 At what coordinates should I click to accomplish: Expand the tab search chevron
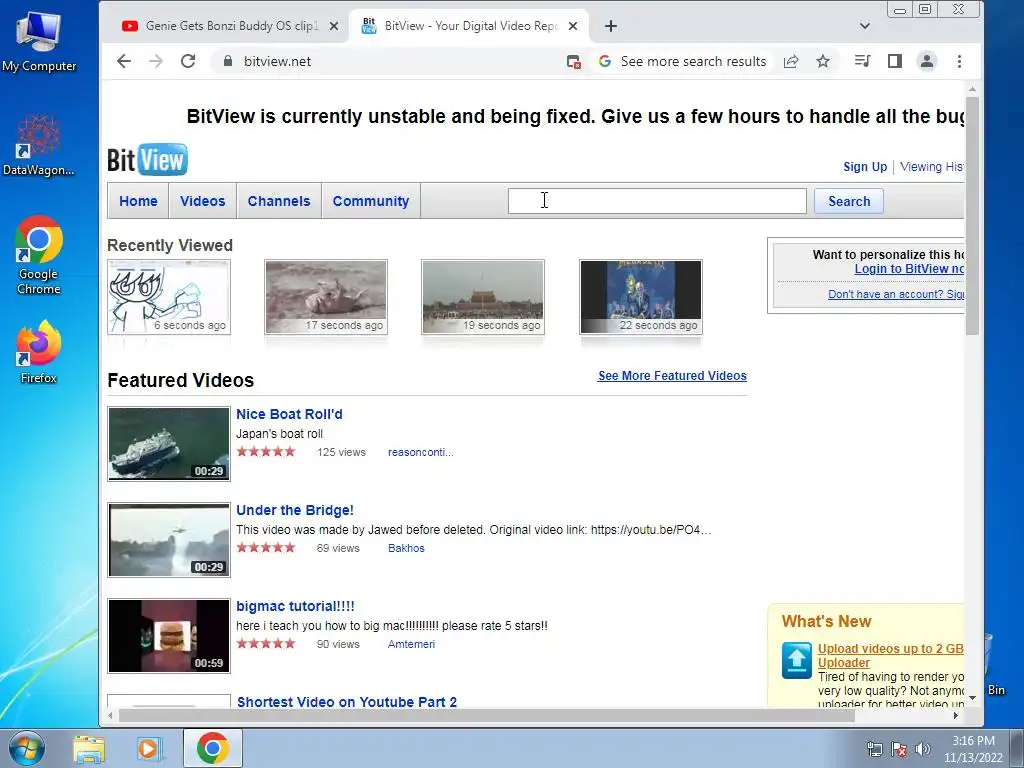pyautogui.click(x=865, y=26)
